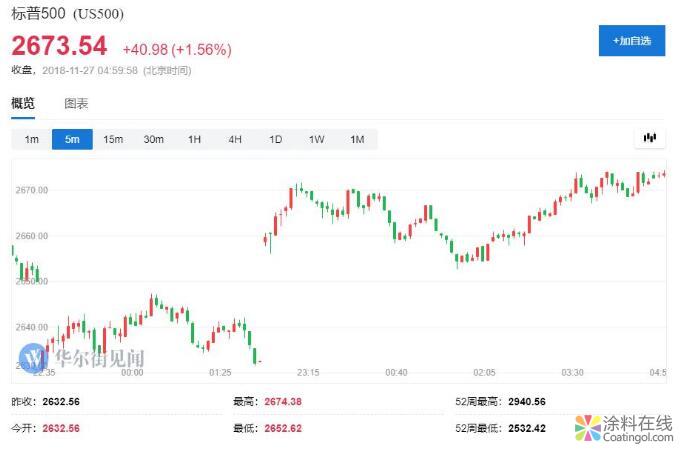Show the 1M monthly chart
This screenshot has height=455, width=685.
[356, 140]
